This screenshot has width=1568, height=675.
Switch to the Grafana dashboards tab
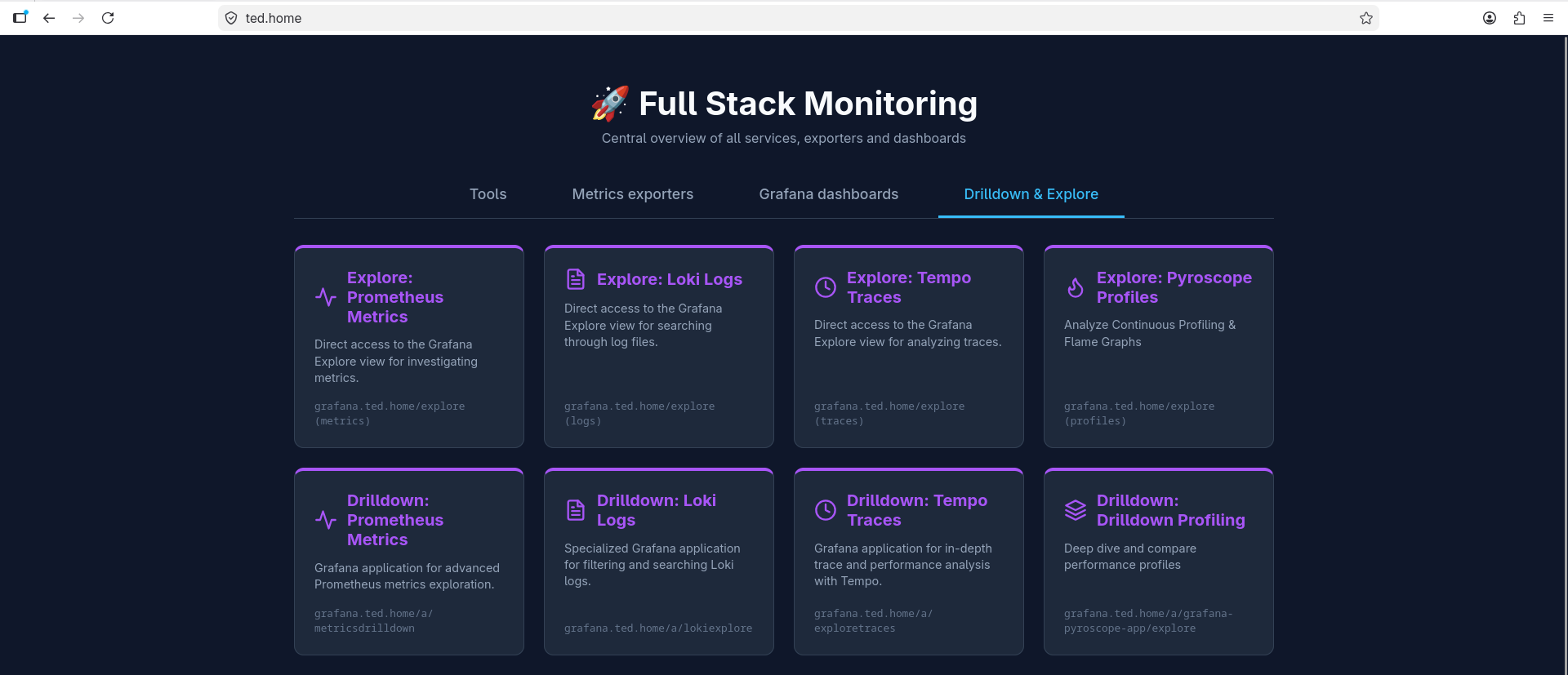tap(829, 194)
